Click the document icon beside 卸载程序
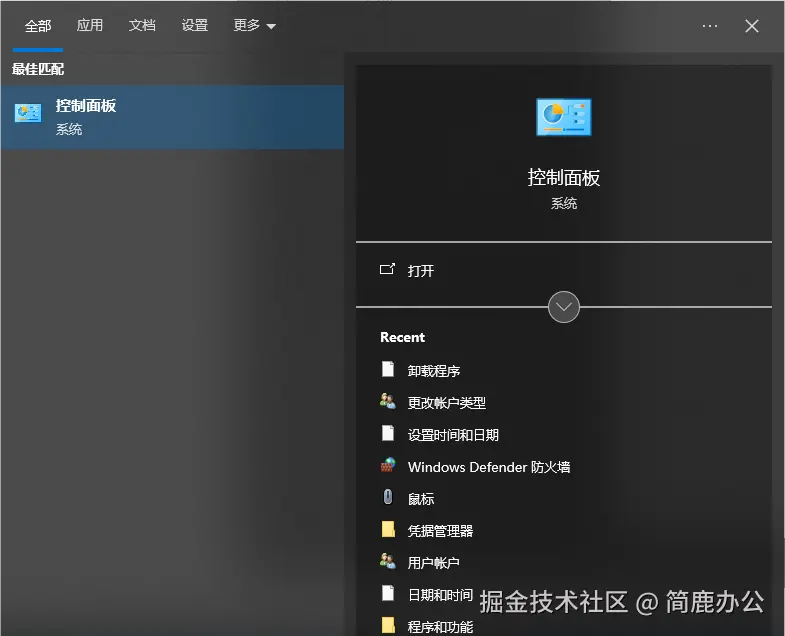The image size is (785, 636). pyautogui.click(x=388, y=369)
